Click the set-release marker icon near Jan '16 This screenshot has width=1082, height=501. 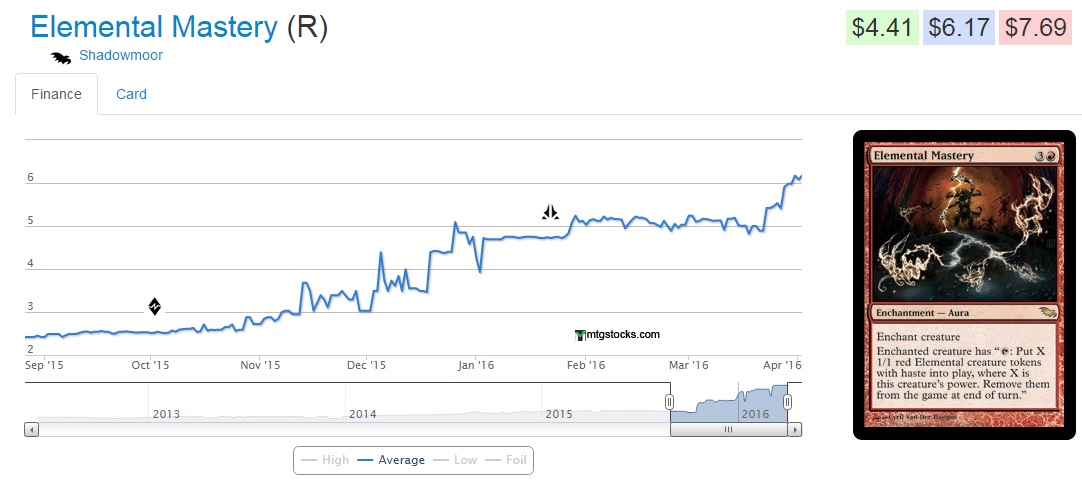click(550, 212)
